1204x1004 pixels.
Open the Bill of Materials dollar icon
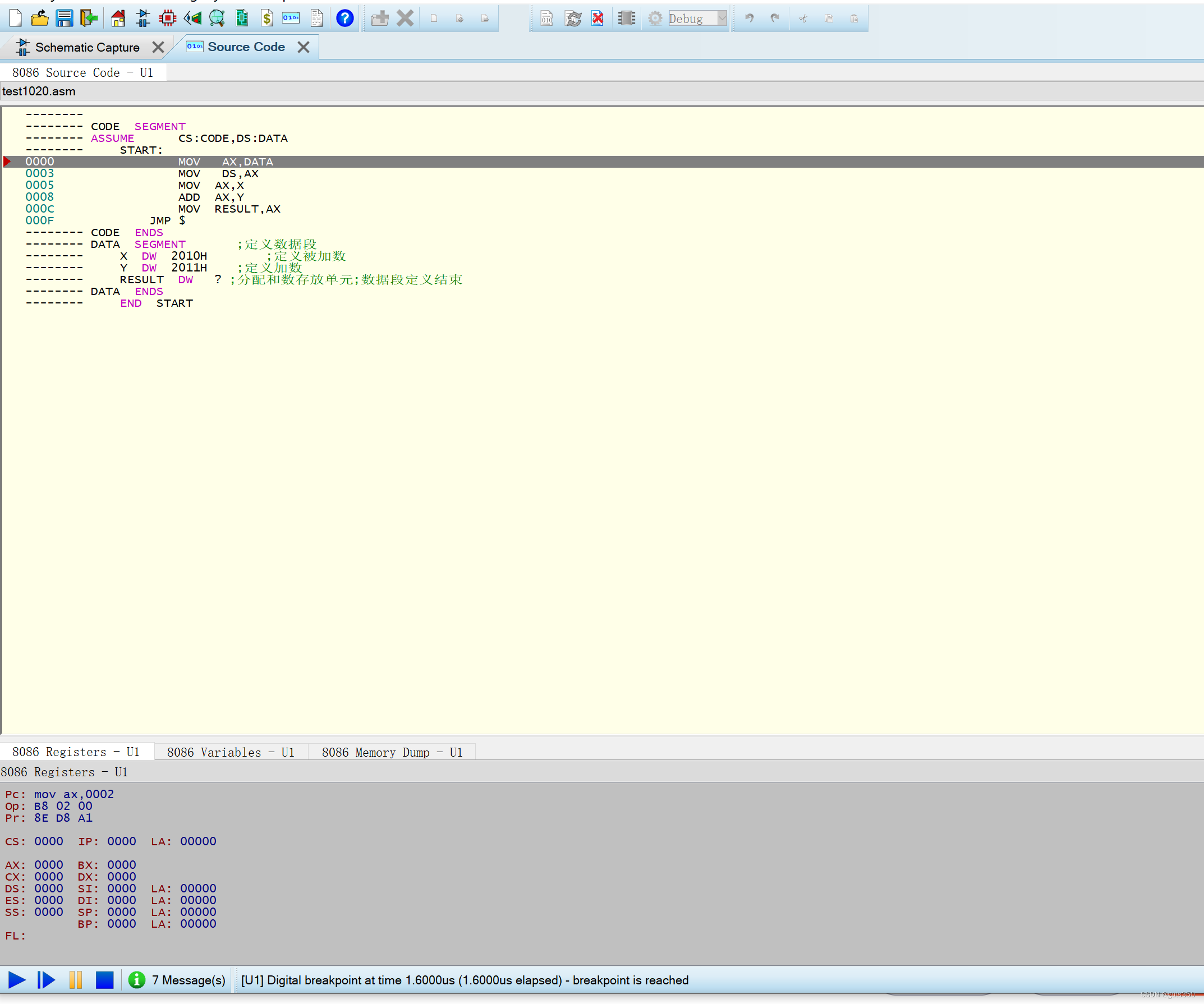coord(266,19)
